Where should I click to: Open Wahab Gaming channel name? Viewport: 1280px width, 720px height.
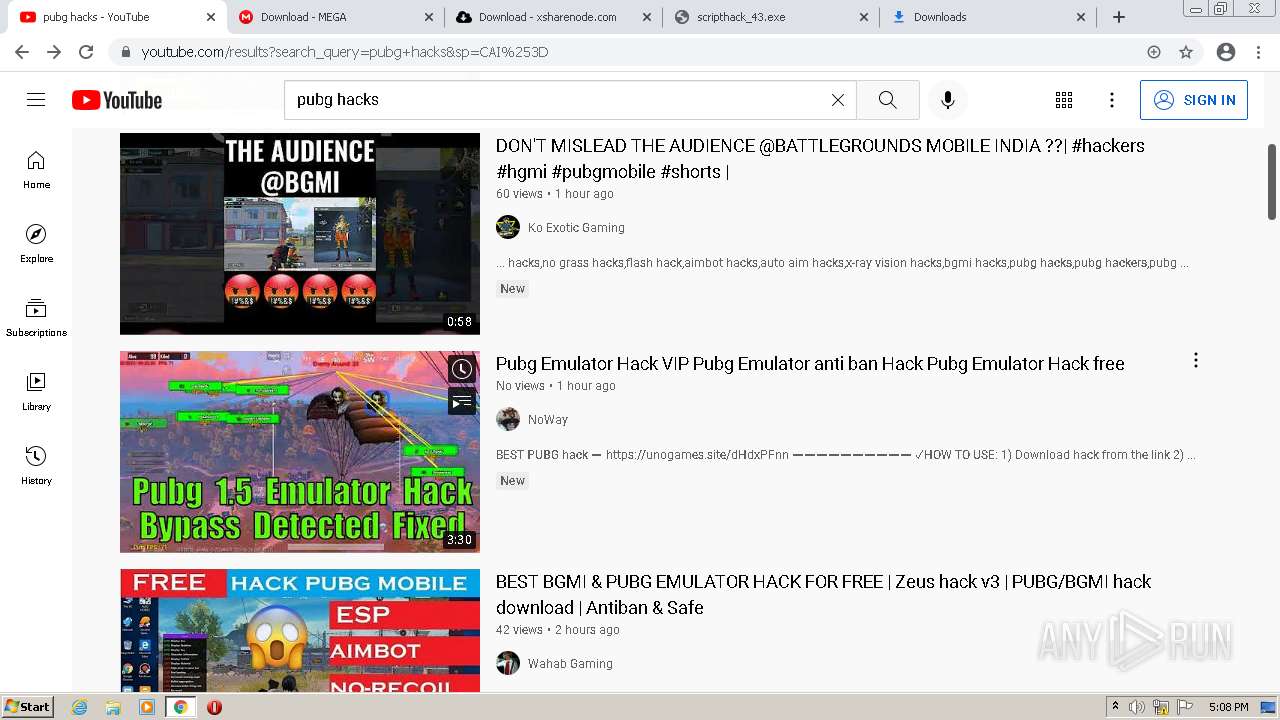(x=570, y=663)
